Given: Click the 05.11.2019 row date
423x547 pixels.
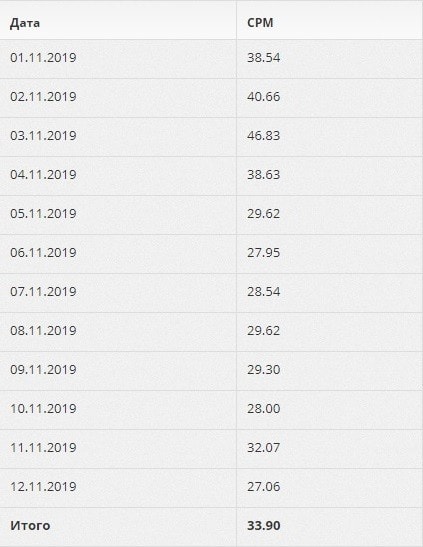Looking at the screenshot, I should [x=43, y=214].
